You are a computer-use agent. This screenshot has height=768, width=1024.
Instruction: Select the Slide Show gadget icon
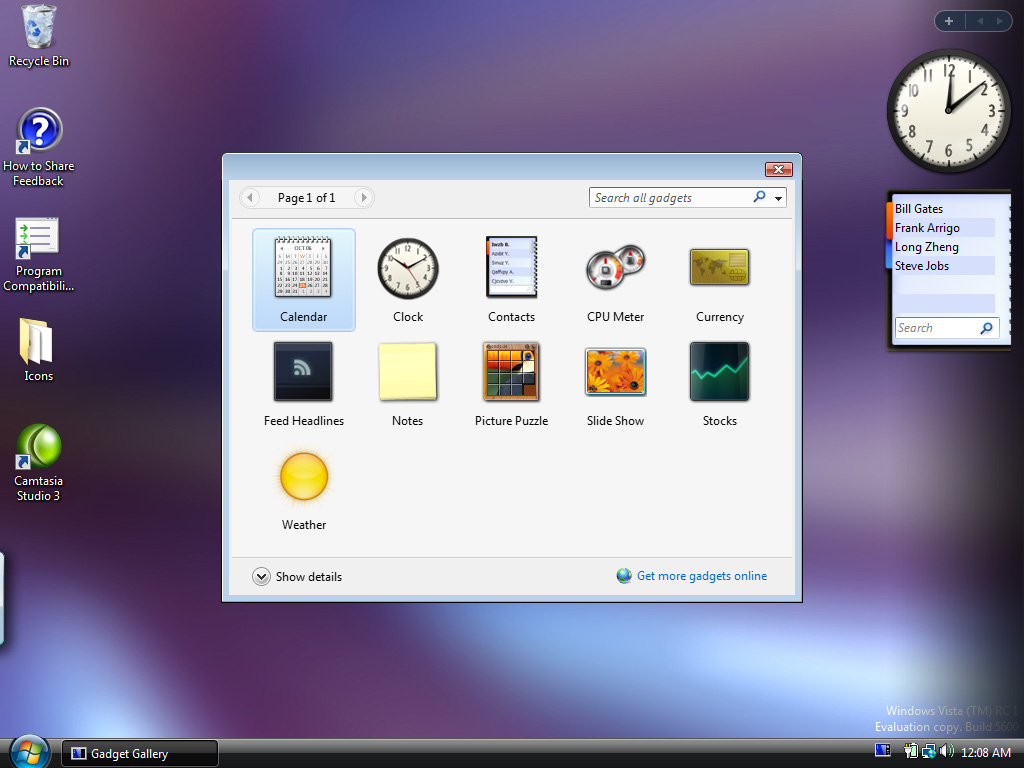(x=615, y=371)
